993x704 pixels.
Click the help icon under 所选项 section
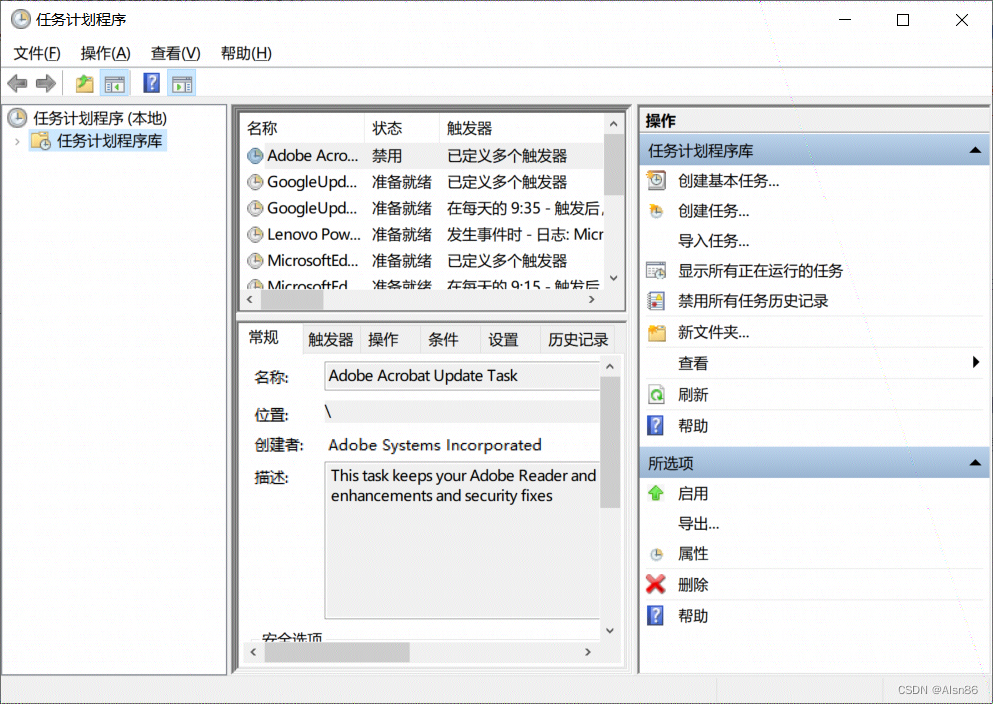655,615
